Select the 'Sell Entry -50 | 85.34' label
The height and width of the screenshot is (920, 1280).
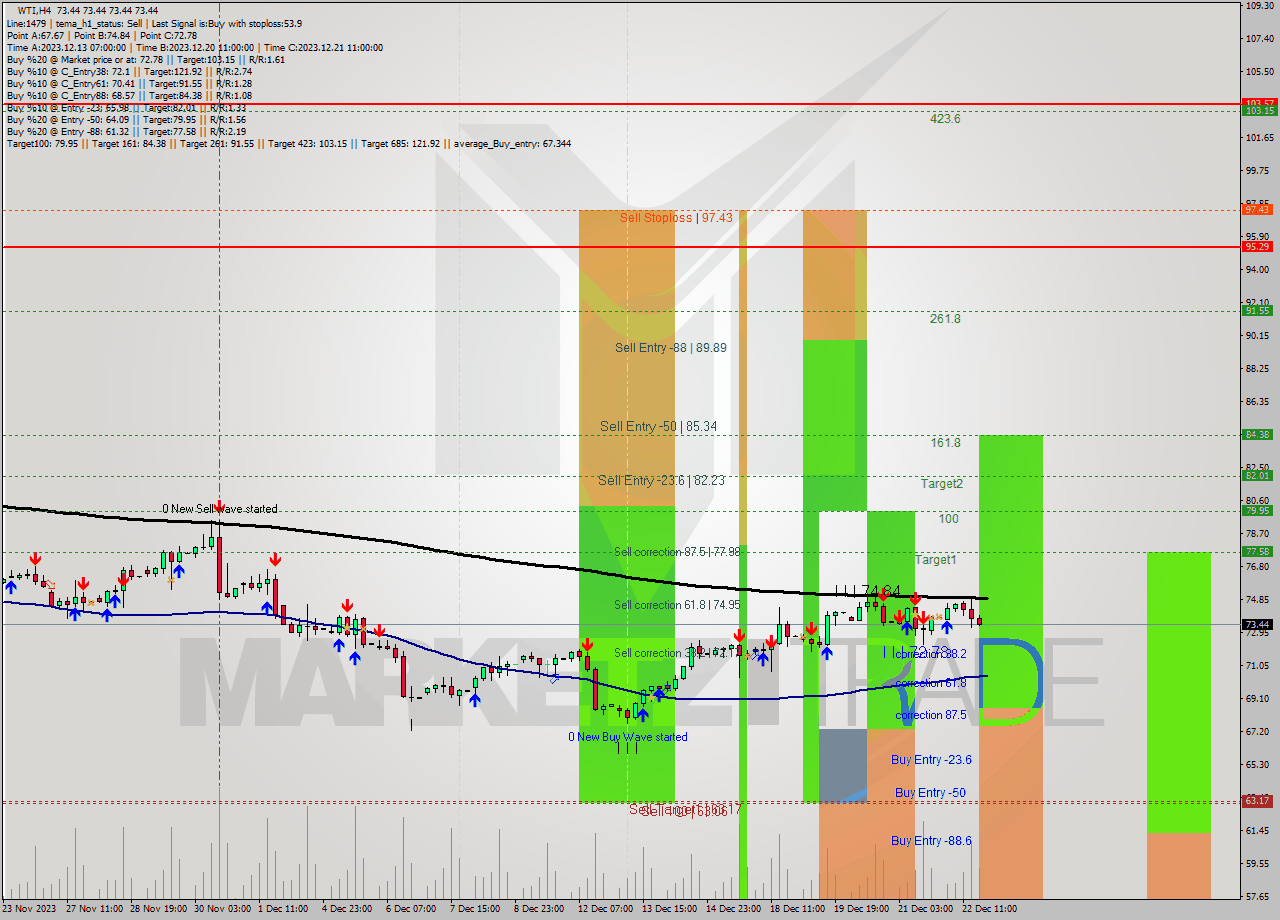pos(658,426)
